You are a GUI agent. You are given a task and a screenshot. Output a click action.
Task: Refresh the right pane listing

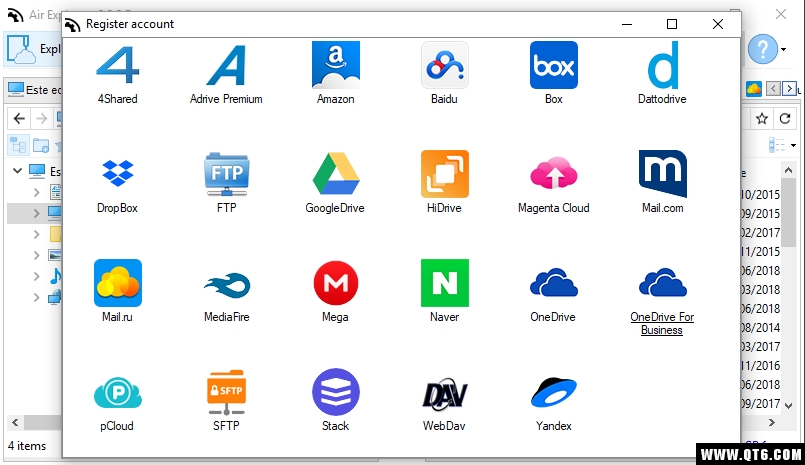coord(784,119)
